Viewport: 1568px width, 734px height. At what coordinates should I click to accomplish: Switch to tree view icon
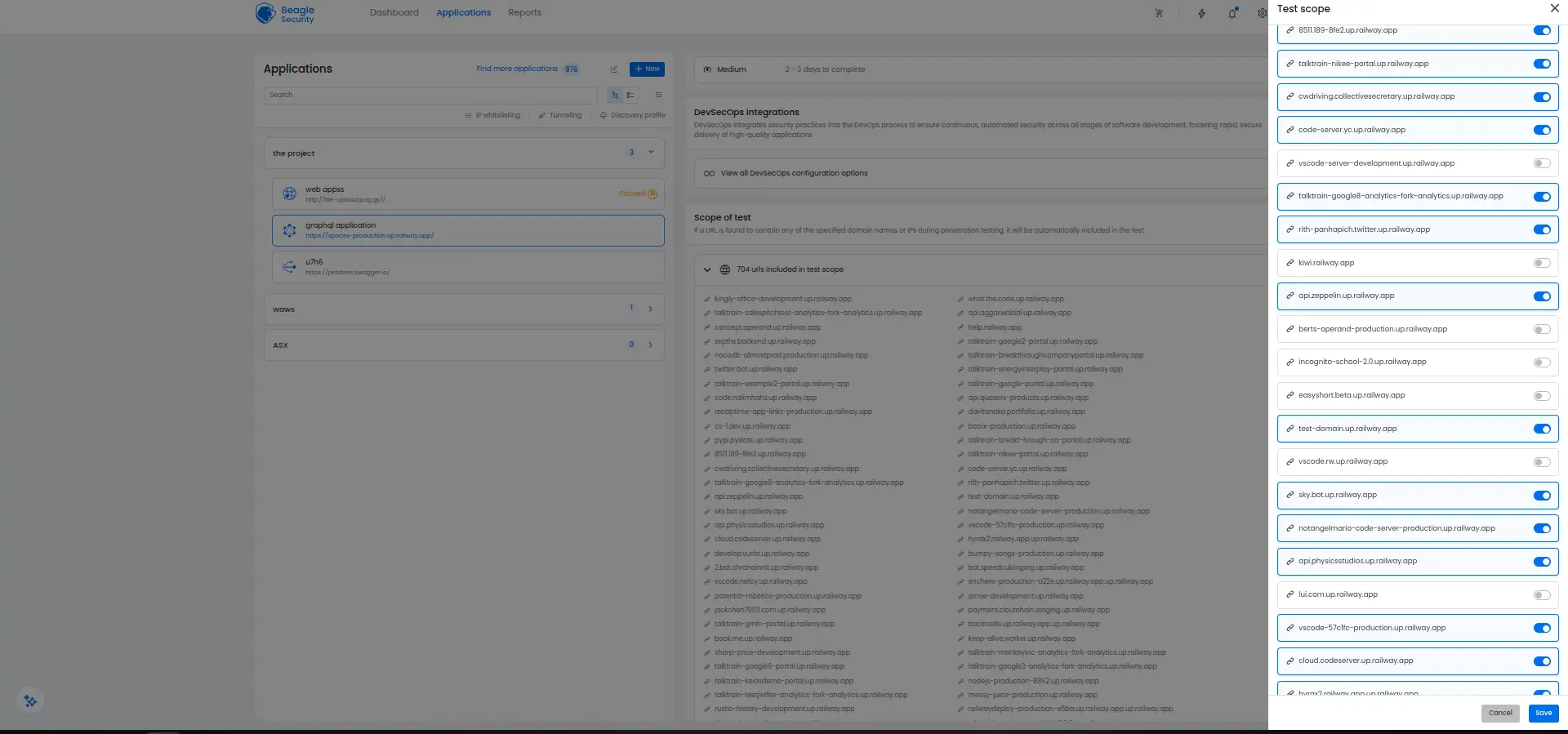pos(615,95)
